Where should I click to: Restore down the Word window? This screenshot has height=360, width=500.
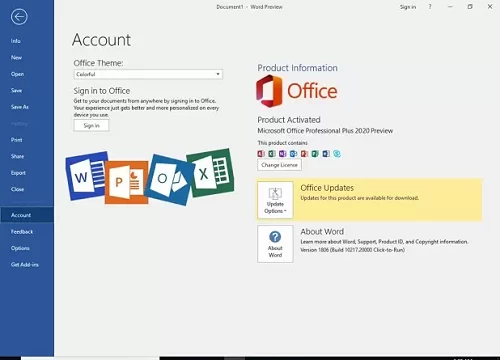tap(470, 7)
